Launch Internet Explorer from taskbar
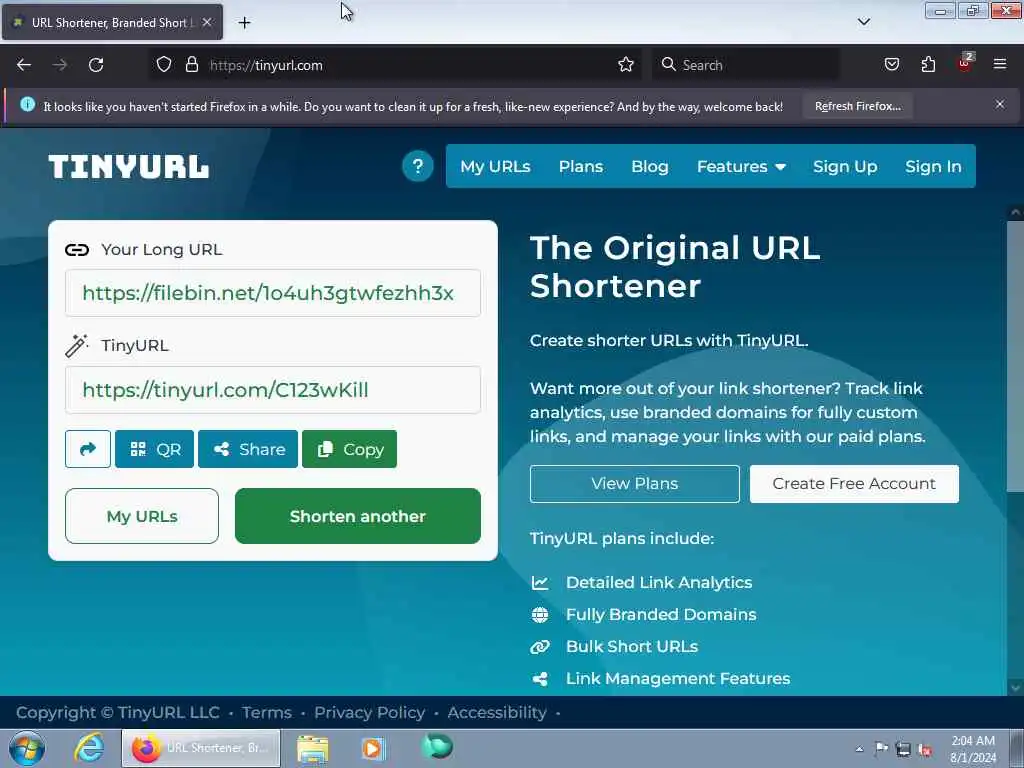Image resolution: width=1024 pixels, height=768 pixels. coord(88,748)
